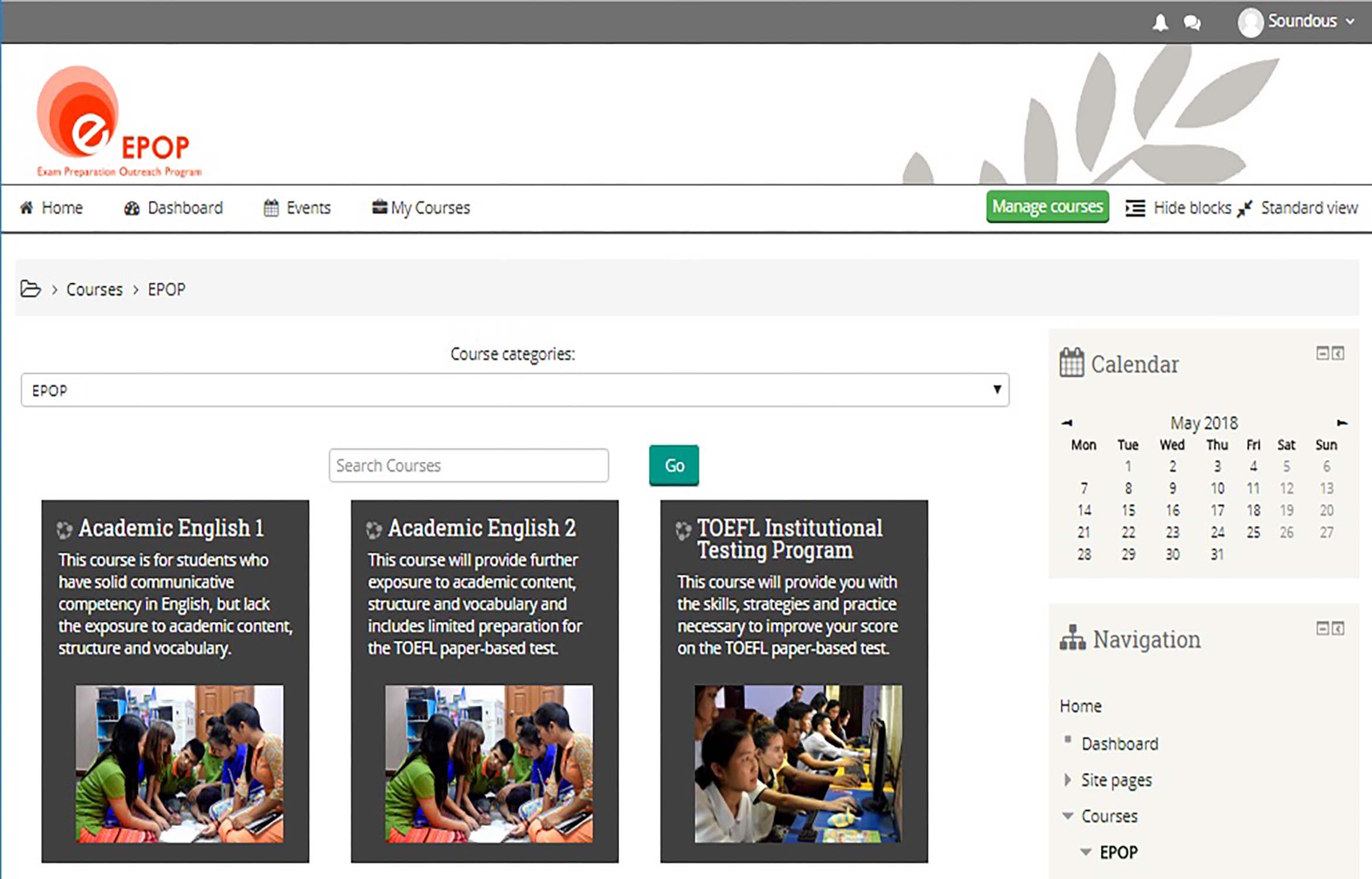Viewport: 1372px width, 879px height.
Task: Click the Academic English 2 course image
Action: point(489,764)
